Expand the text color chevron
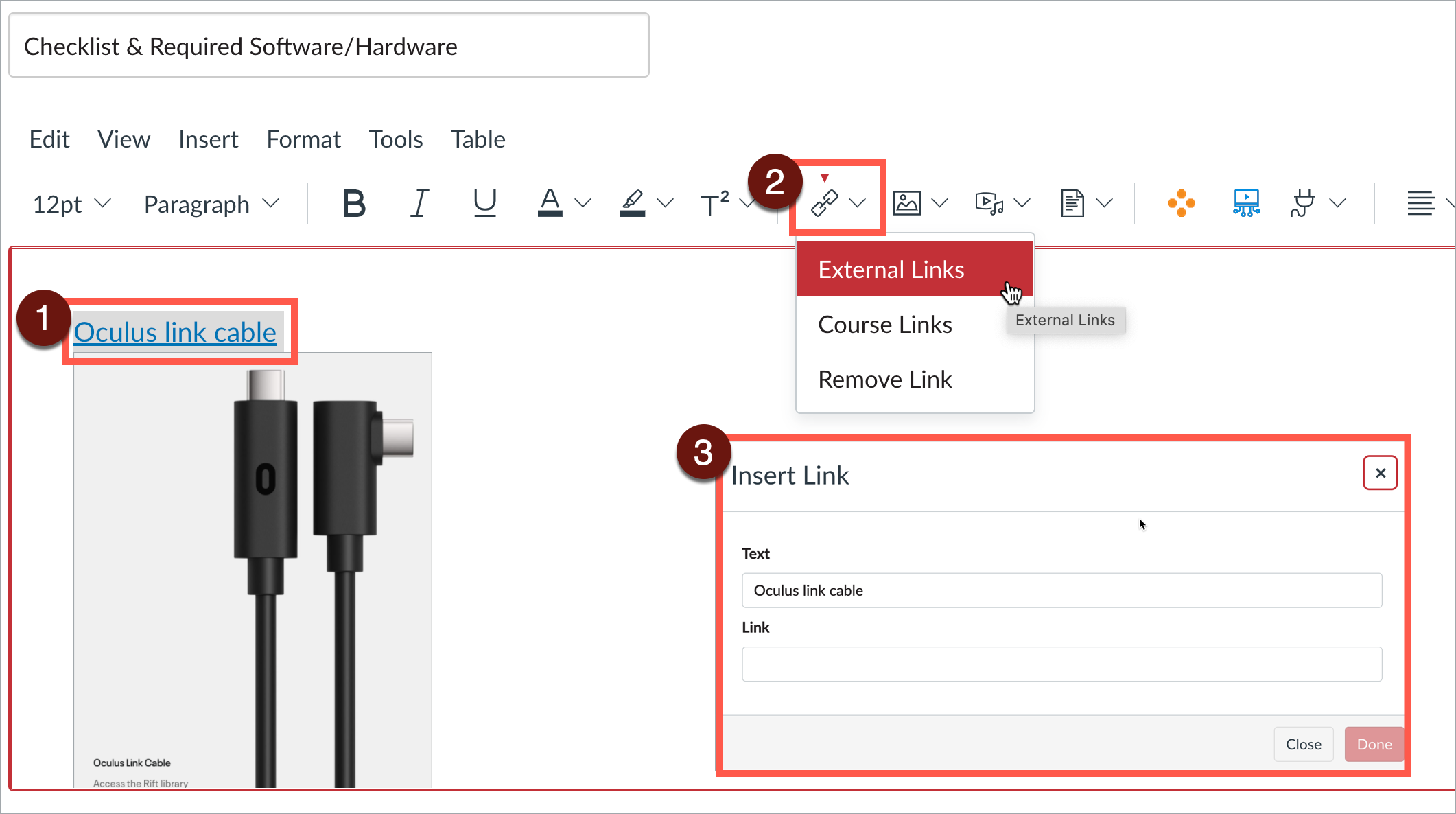The image size is (1456, 814). pos(583,203)
